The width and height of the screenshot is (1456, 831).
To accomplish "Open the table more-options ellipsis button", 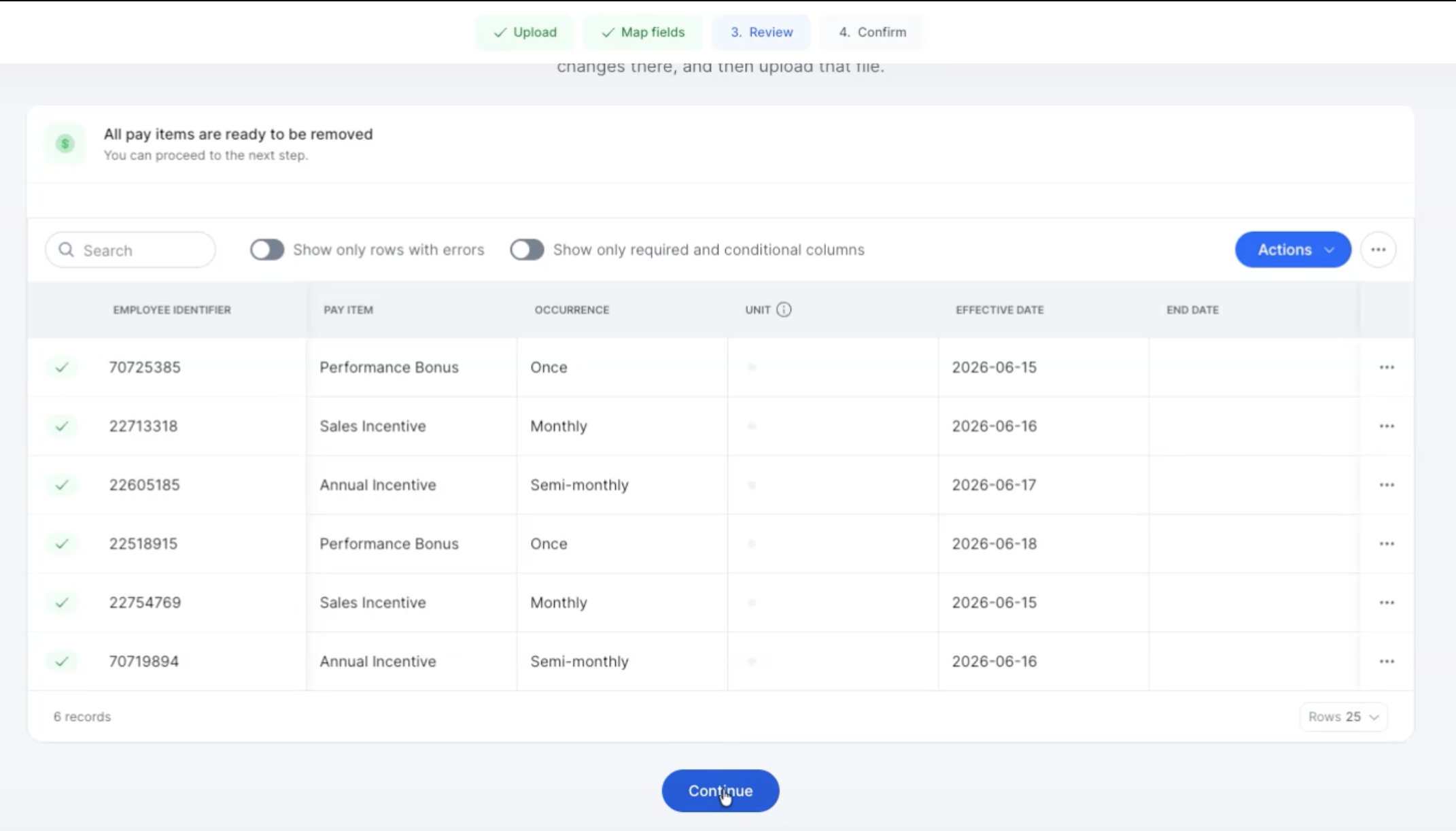I will point(1379,250).
